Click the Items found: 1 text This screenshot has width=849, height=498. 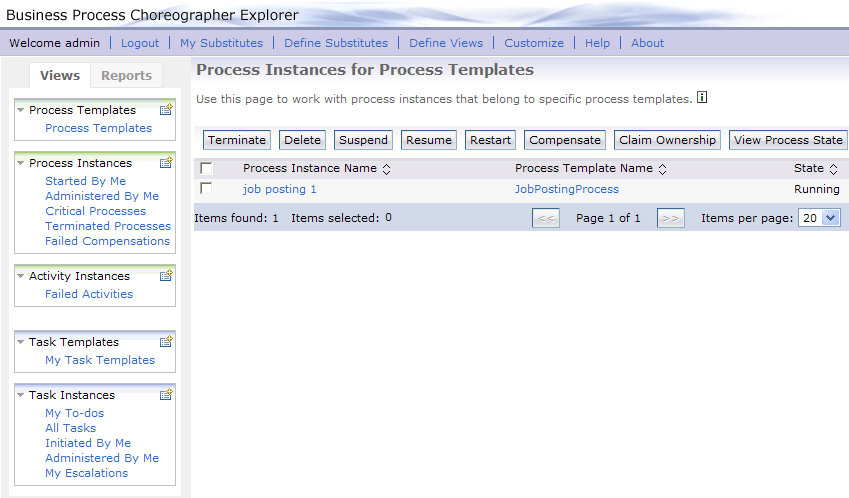click(x=236, y=218)
